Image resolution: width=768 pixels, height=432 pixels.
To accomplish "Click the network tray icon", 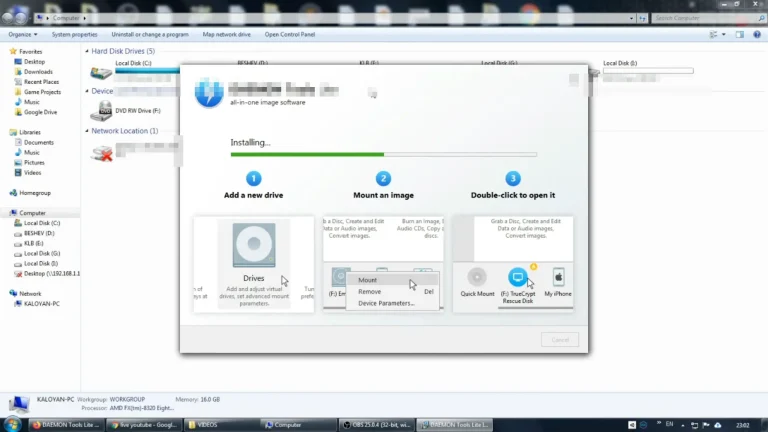I will coord(695,425).
